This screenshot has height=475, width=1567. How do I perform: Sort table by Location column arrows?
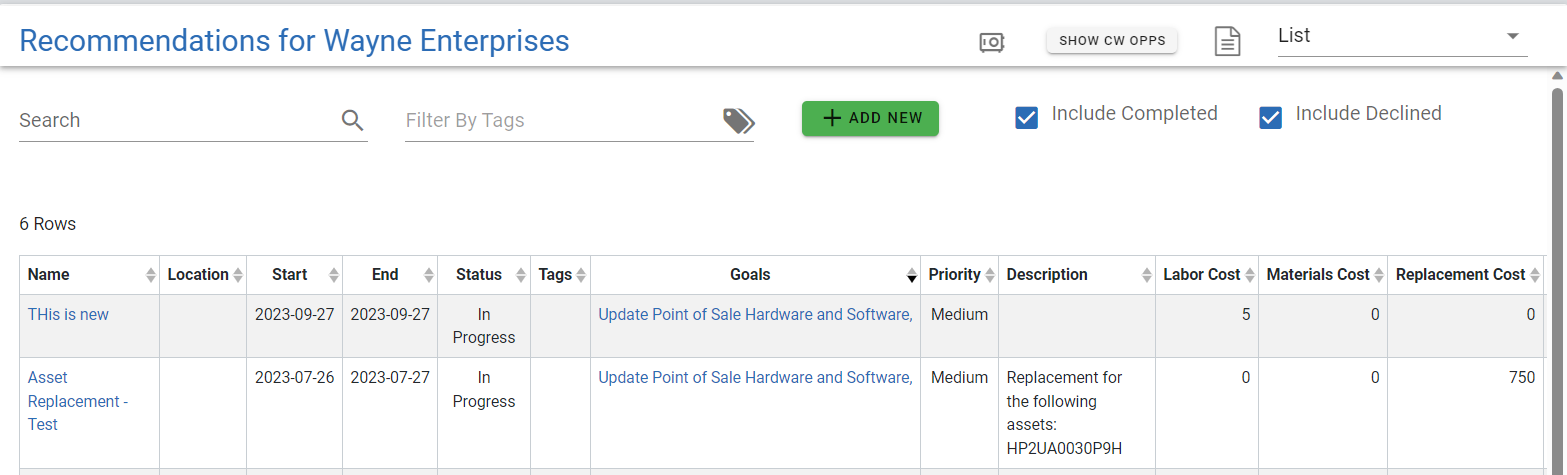click(x=238, y=275)
